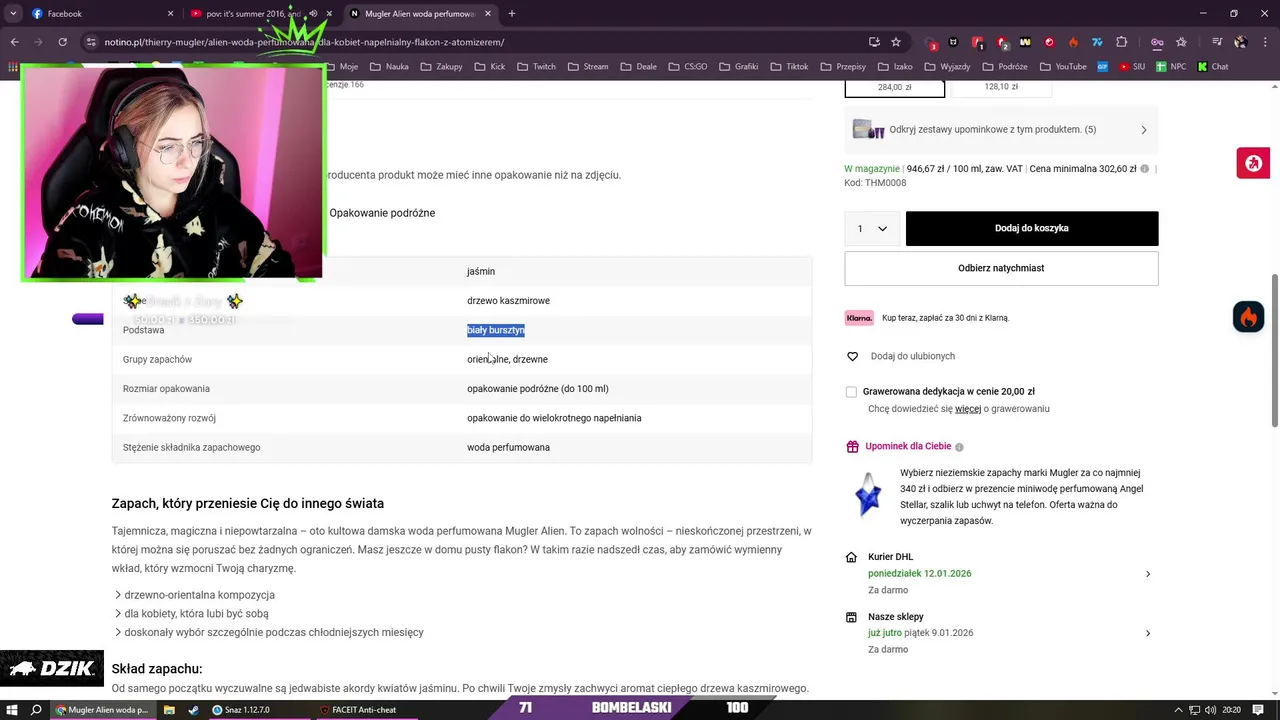Open the CS:GO bookmark folder
The height and width of the screenshot is (720, 1280).
tap(687, 67)
